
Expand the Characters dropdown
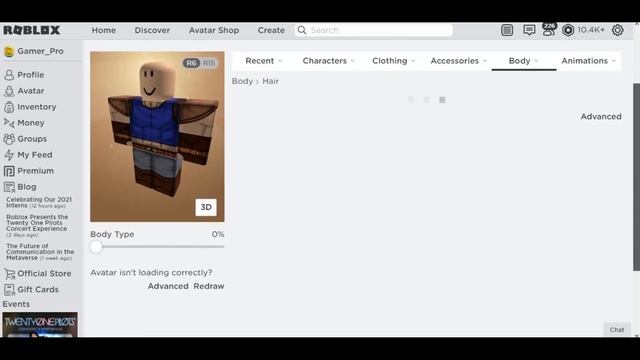pos(329,61)
